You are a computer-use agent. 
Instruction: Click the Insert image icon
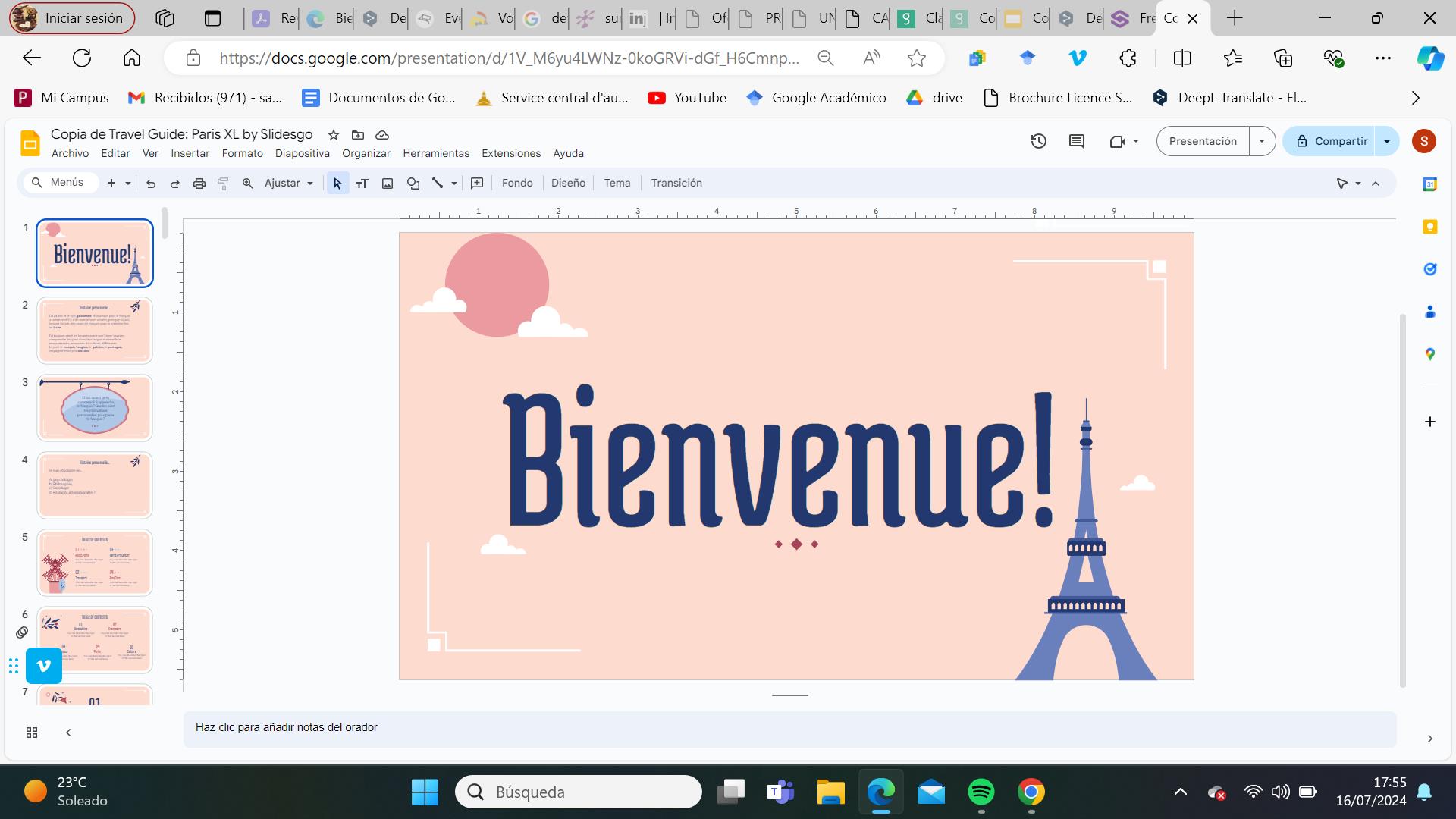[388, 184]
